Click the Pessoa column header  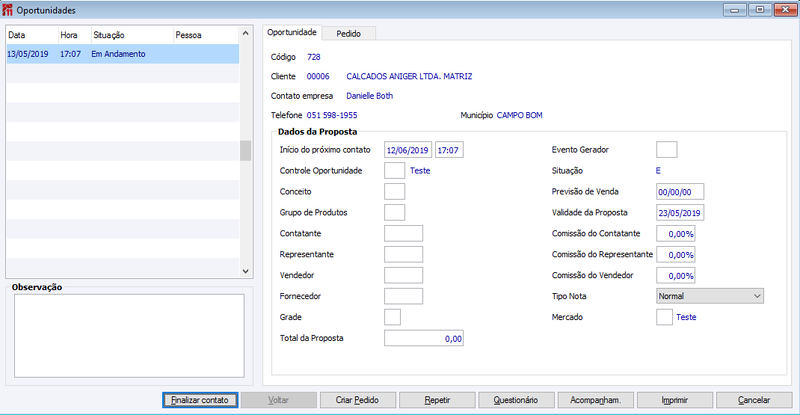point(206,35)
